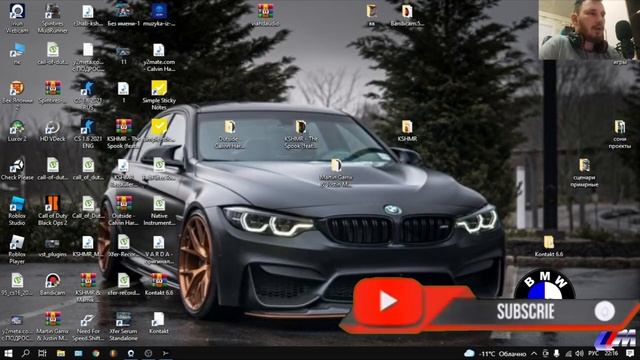
Task: Open File Explorer from the taskbar
Action: coord(60,353)
